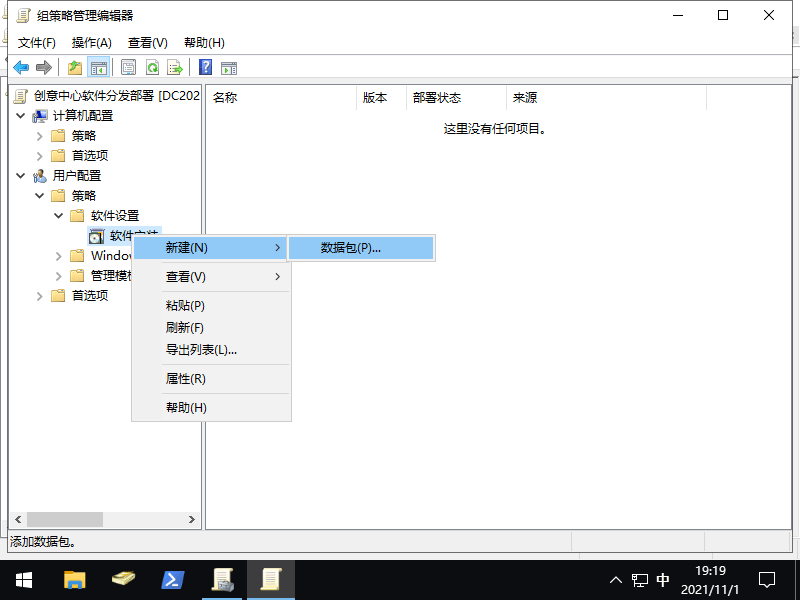
Task: Click 帮助(H) in the context menu
Action: tap(211, 408)
